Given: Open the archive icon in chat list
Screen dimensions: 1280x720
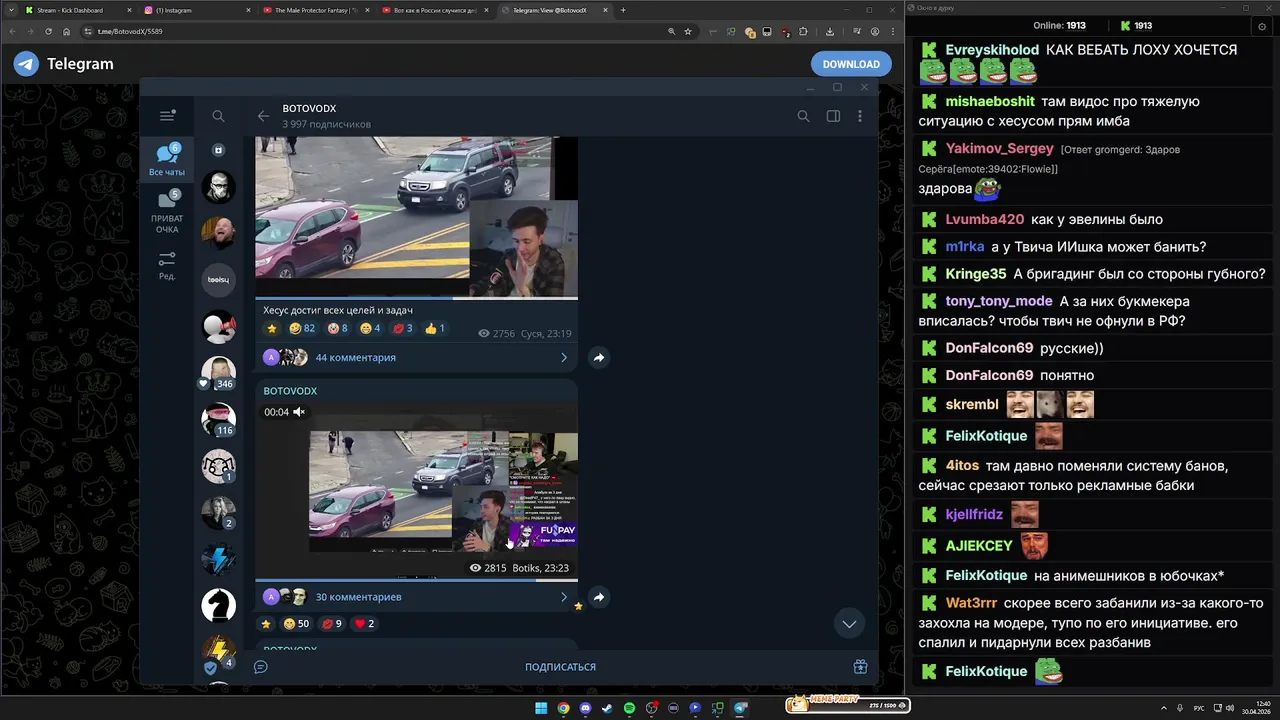Looking at the screenshot, I should coord(218,150).
